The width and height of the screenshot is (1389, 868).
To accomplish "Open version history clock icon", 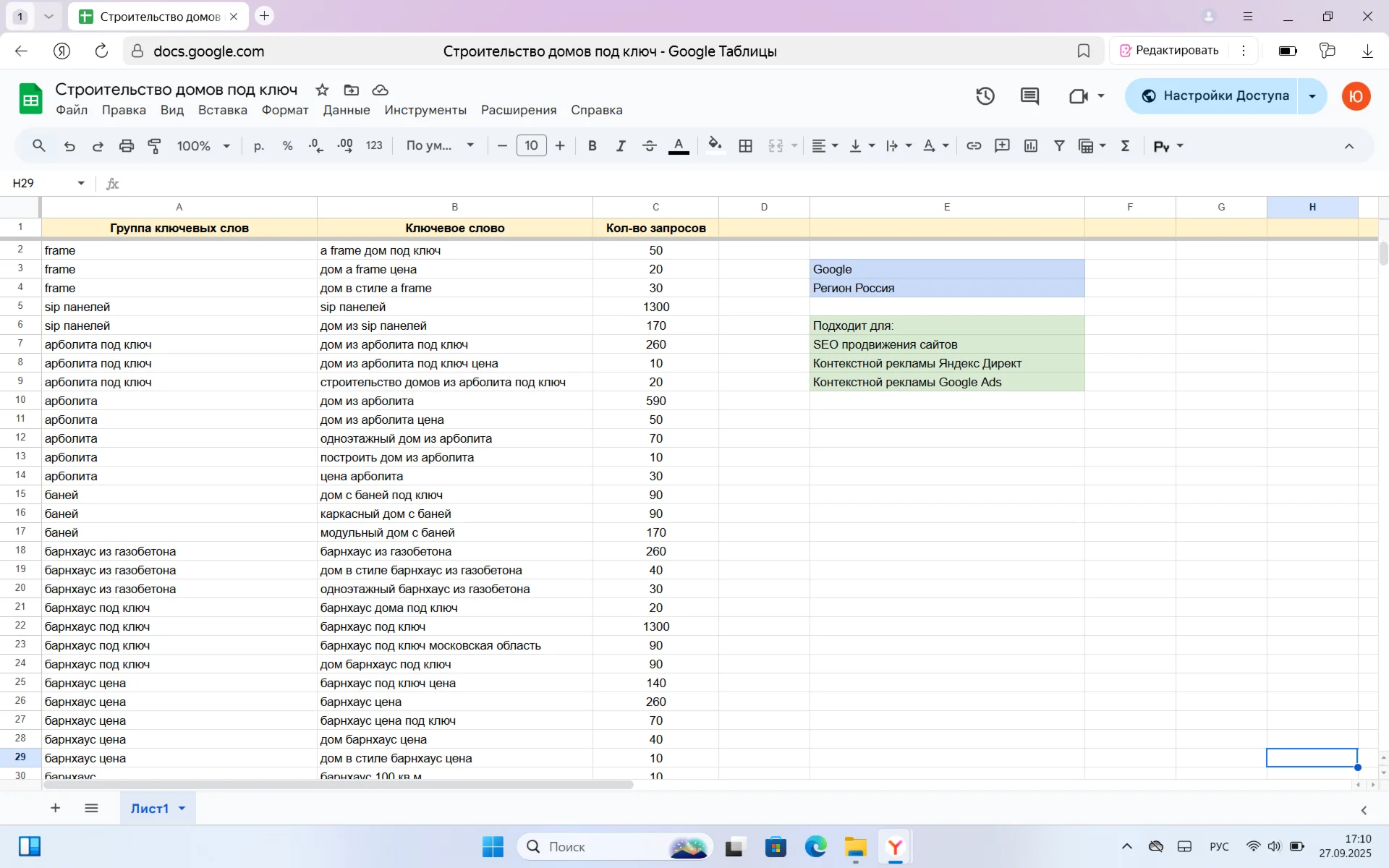I will click(x=985, y=96).
